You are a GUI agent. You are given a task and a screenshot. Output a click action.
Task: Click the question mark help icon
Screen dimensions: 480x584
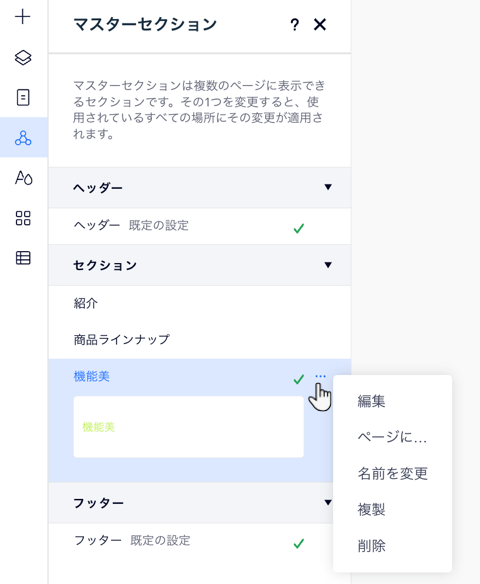295,25
